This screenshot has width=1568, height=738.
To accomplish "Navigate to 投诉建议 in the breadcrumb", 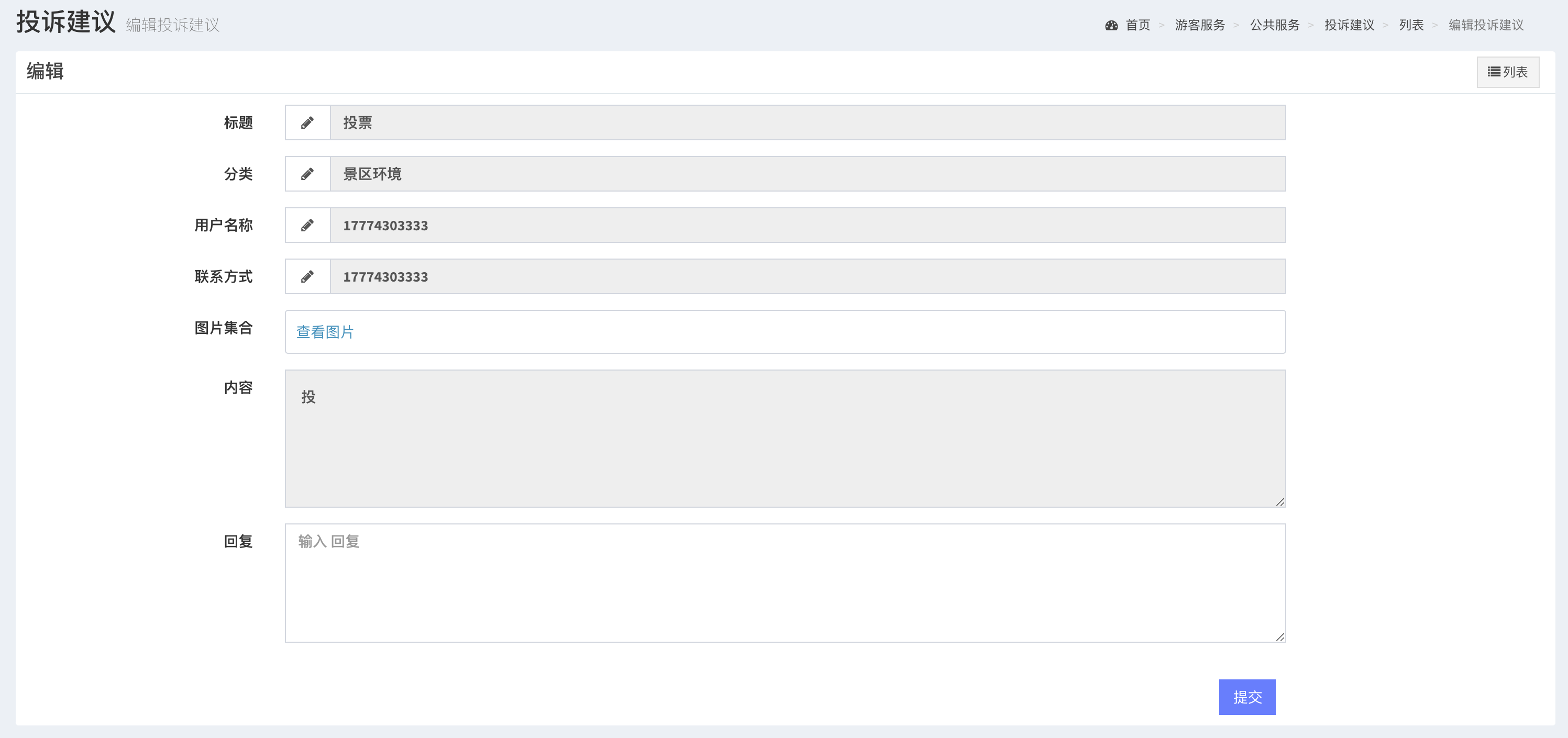I will [1349, 25].
